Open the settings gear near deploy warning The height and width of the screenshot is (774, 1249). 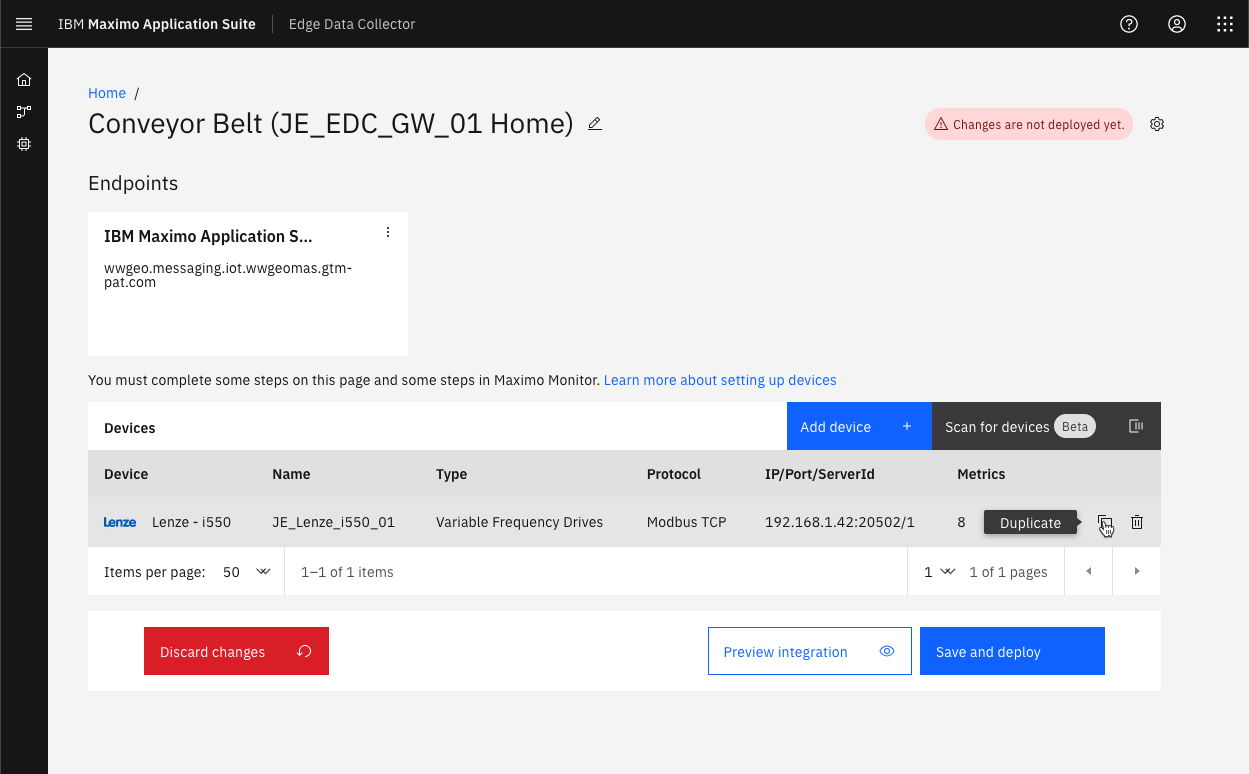pyautogui.click(x=1157, y=124)
